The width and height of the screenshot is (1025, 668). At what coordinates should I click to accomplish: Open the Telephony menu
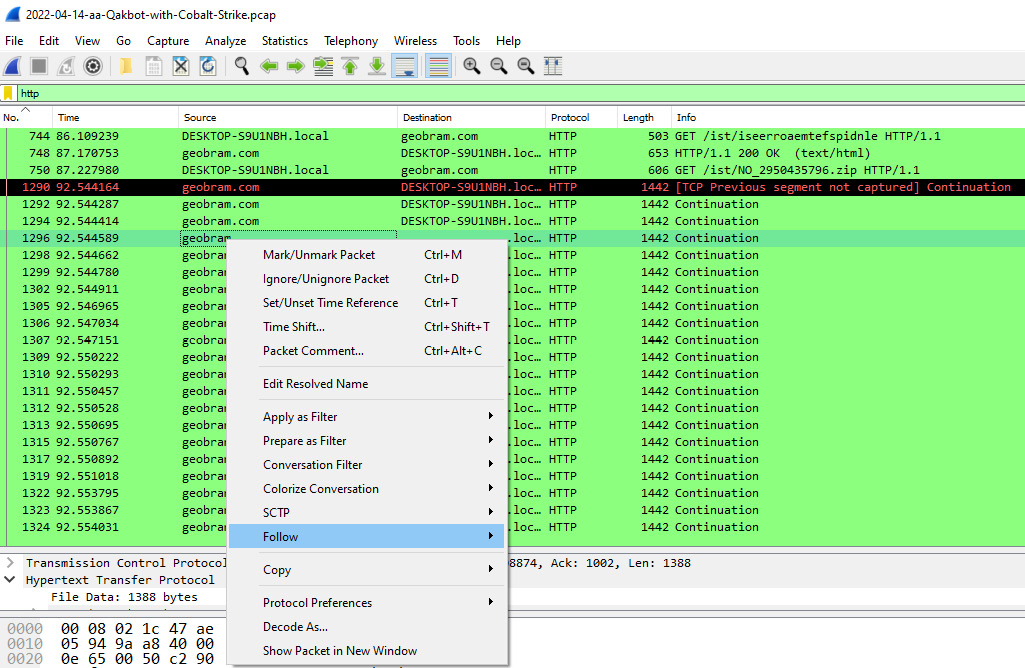click(x=351, y=41)
